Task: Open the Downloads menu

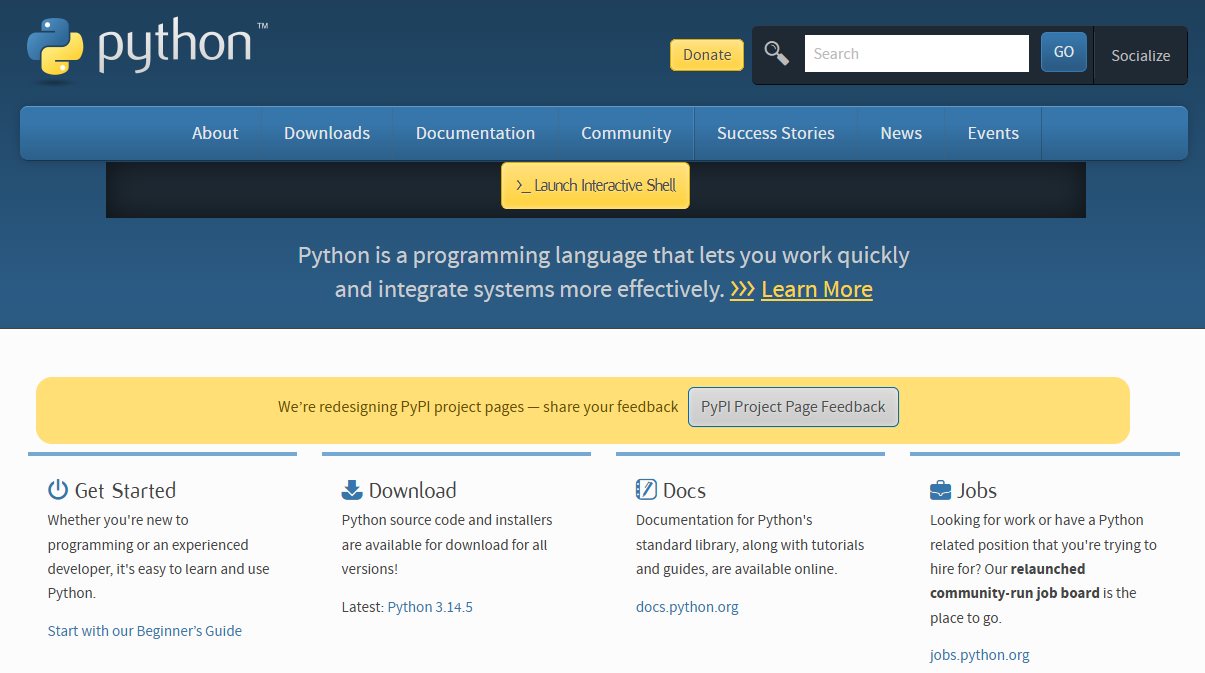Action: point(327,133)
